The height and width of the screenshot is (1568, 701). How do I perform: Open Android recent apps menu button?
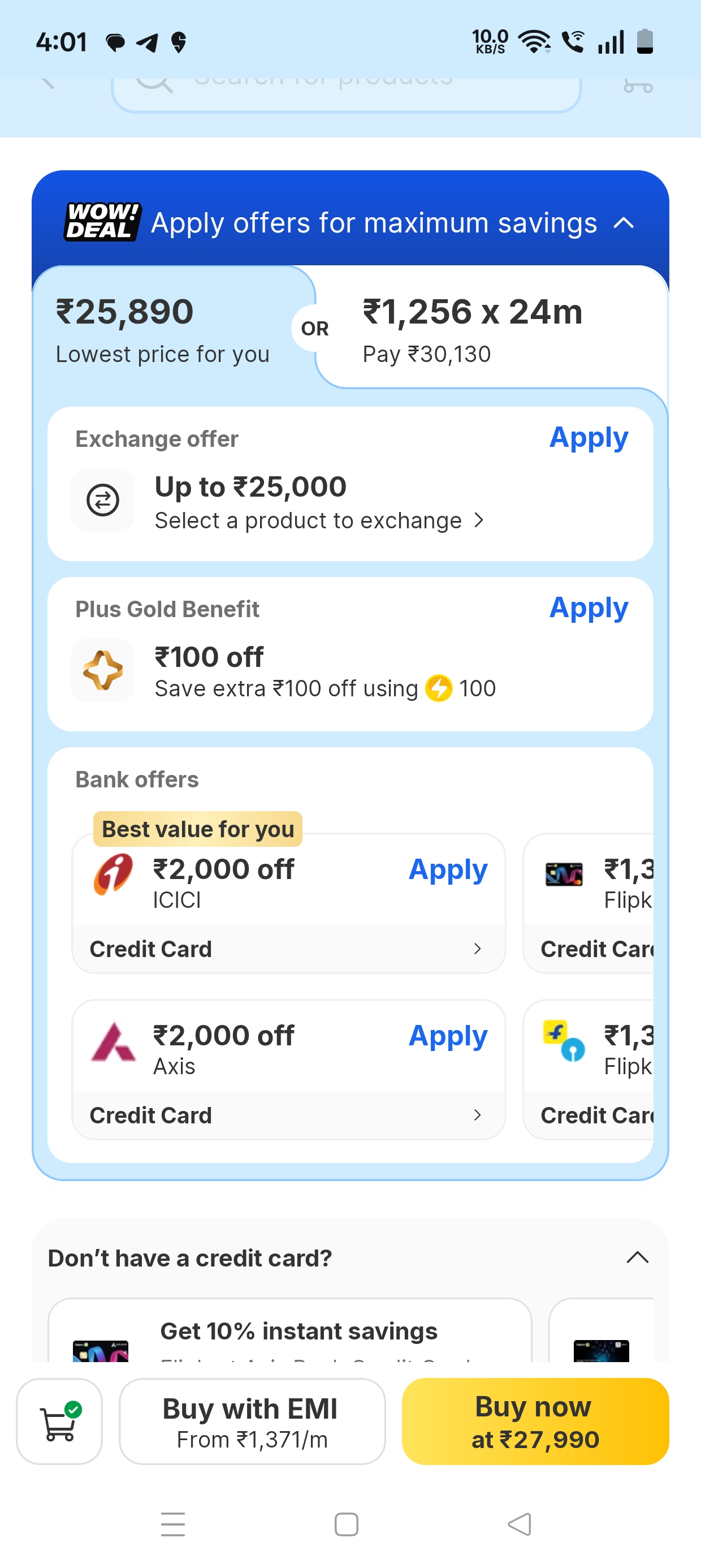tap(173, 1524)
